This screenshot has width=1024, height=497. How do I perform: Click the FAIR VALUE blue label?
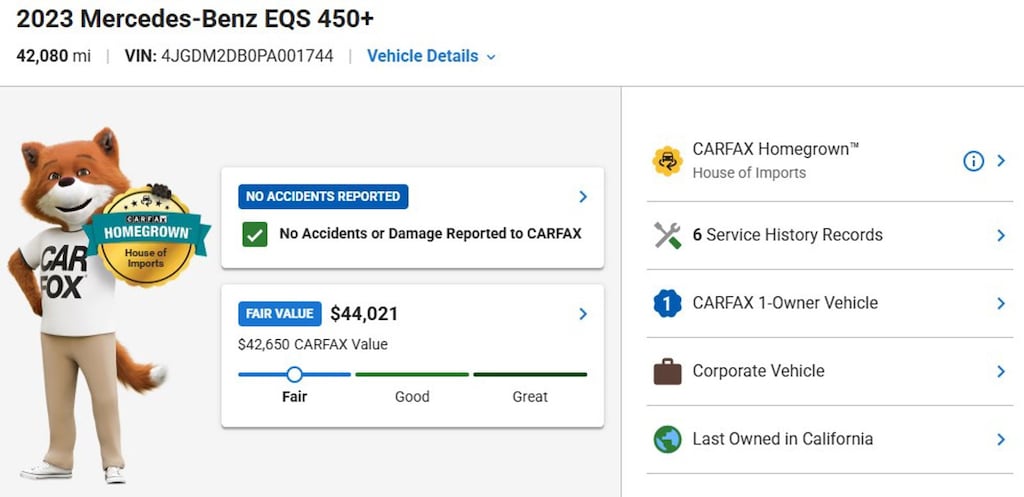click(x=280, y=313)
